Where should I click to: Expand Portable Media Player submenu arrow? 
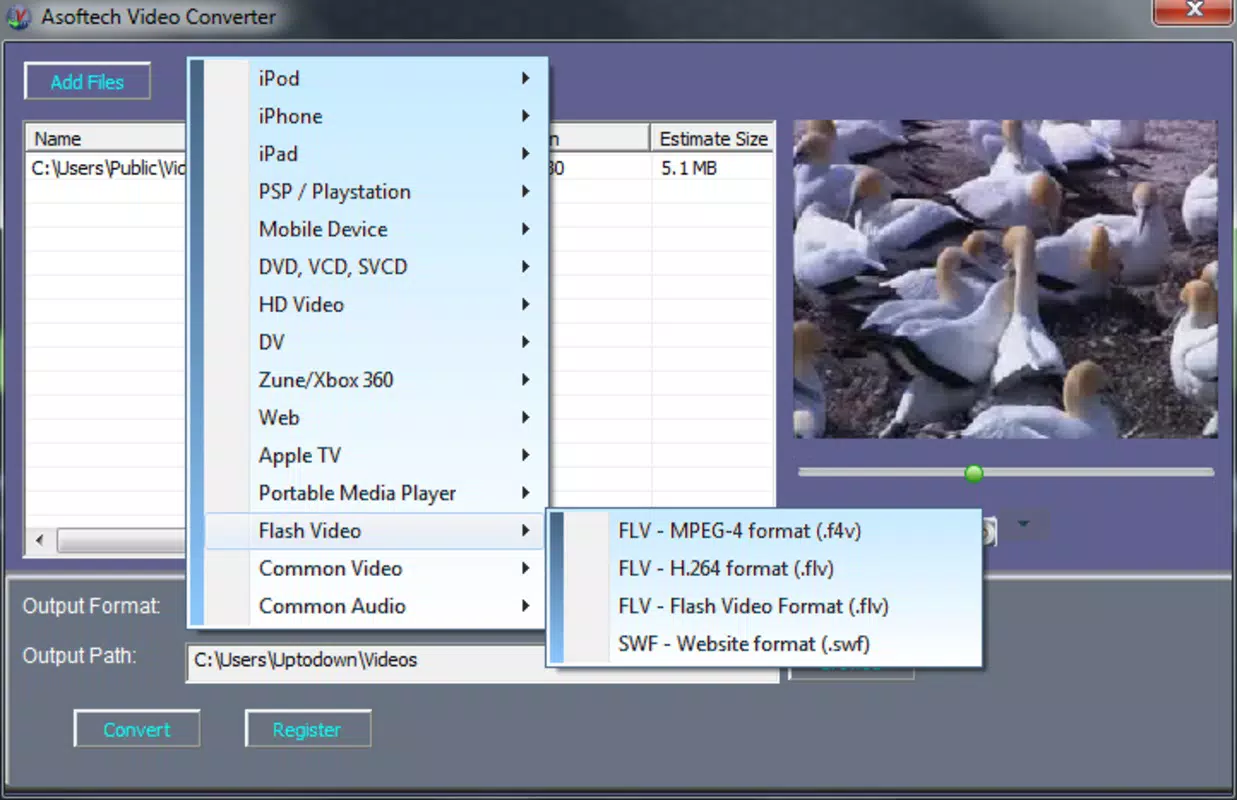pos(525,493)
